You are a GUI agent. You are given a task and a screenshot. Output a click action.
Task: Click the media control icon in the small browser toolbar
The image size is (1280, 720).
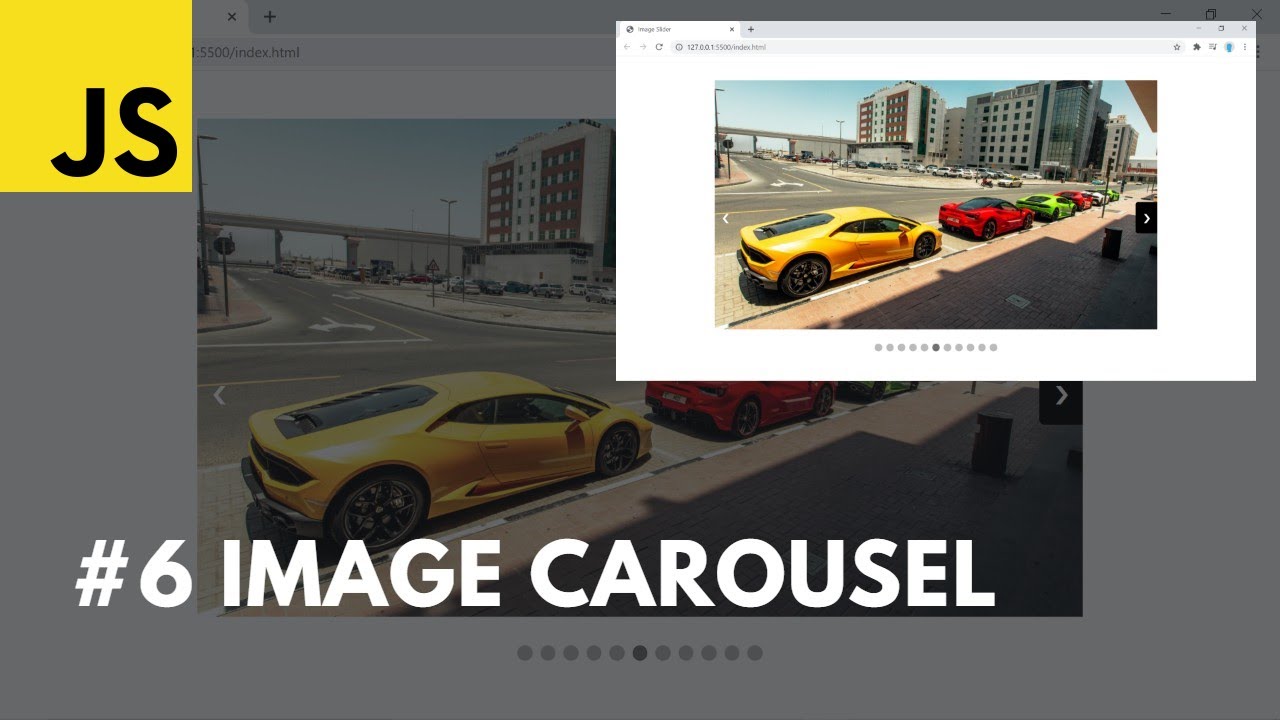pos(1213,47)
